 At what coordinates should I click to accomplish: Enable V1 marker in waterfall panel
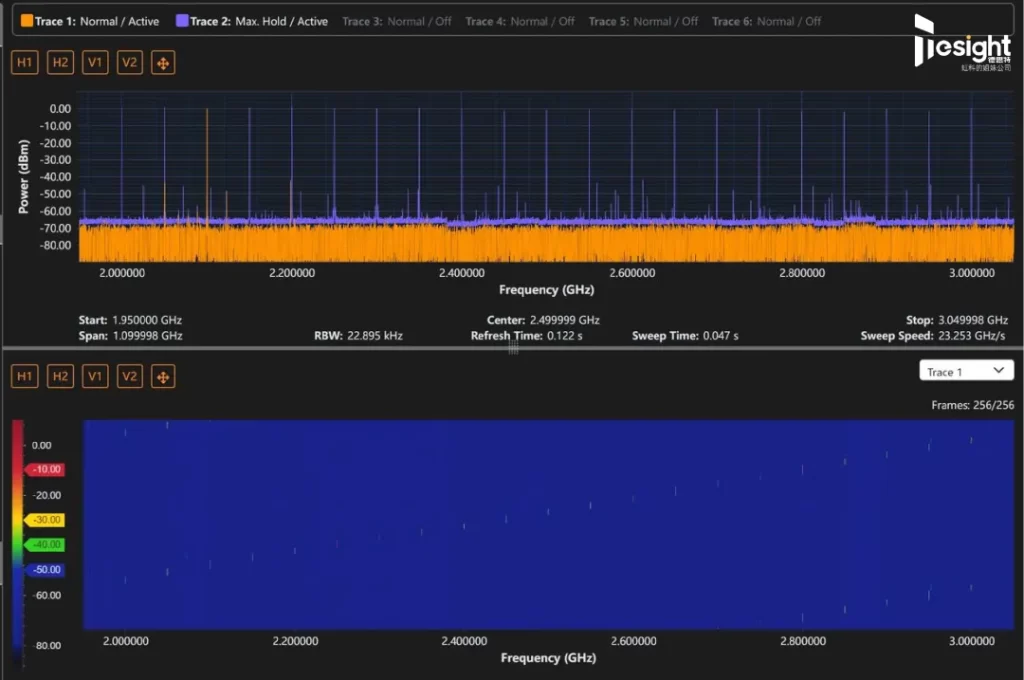95,376
